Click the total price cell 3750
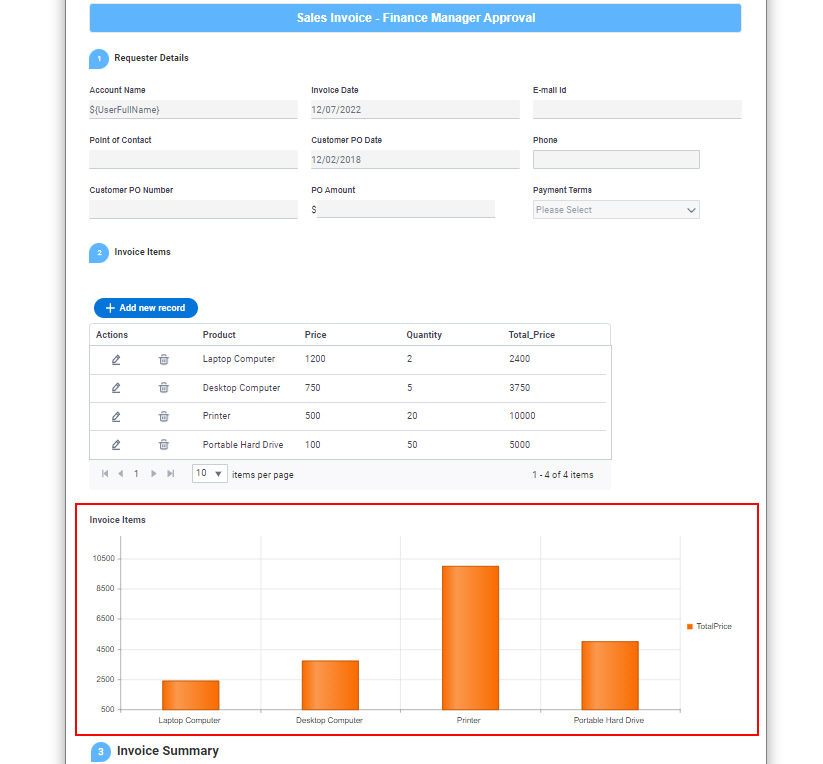 click(x=520, y=388)
